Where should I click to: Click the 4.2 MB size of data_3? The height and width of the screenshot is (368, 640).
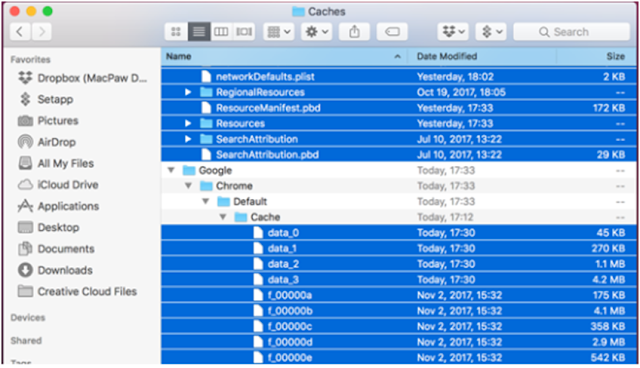[609, 279]
